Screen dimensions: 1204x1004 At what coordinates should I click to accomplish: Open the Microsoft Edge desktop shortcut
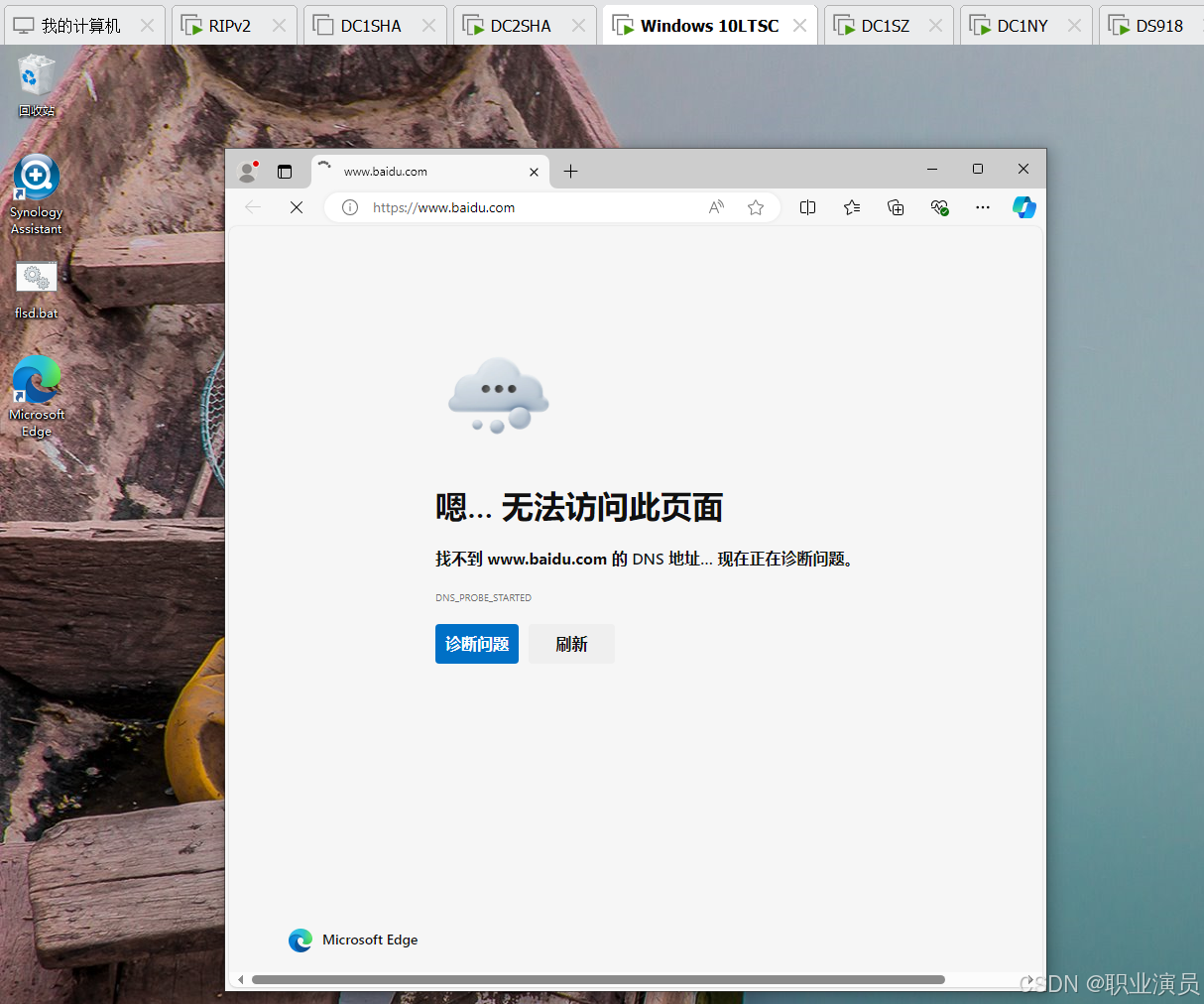(x=37, y=396)
